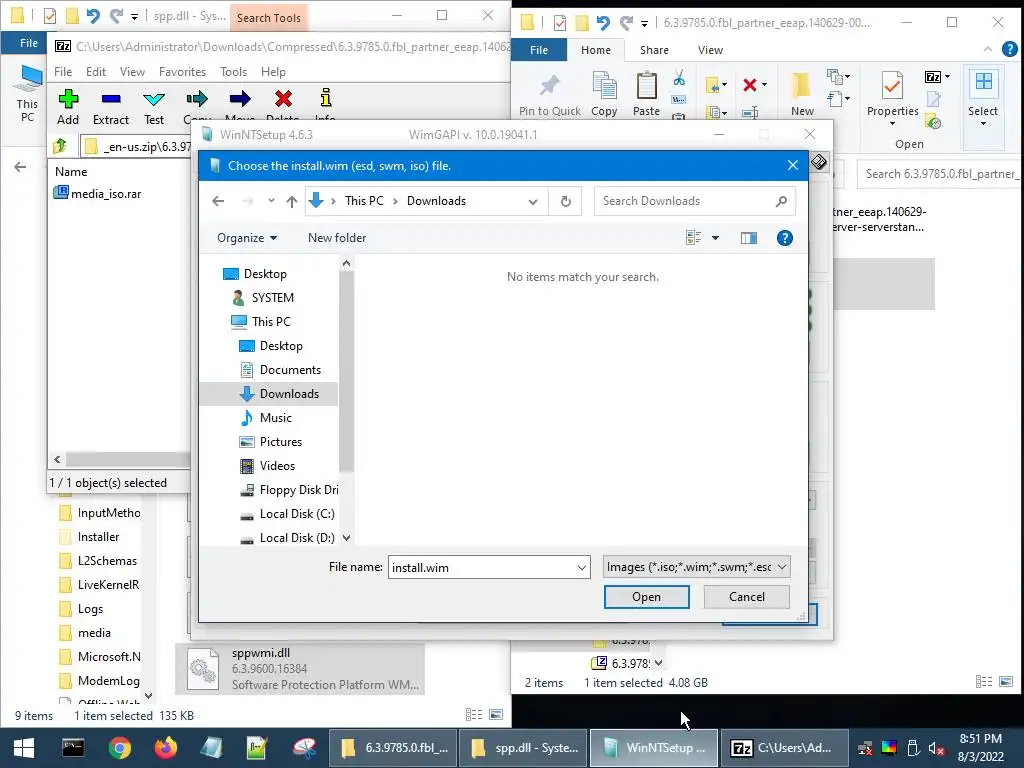Viewport: 1024px width, 768px height.
Task: Click New folder in the file dialog
Action: pos(337,238)
